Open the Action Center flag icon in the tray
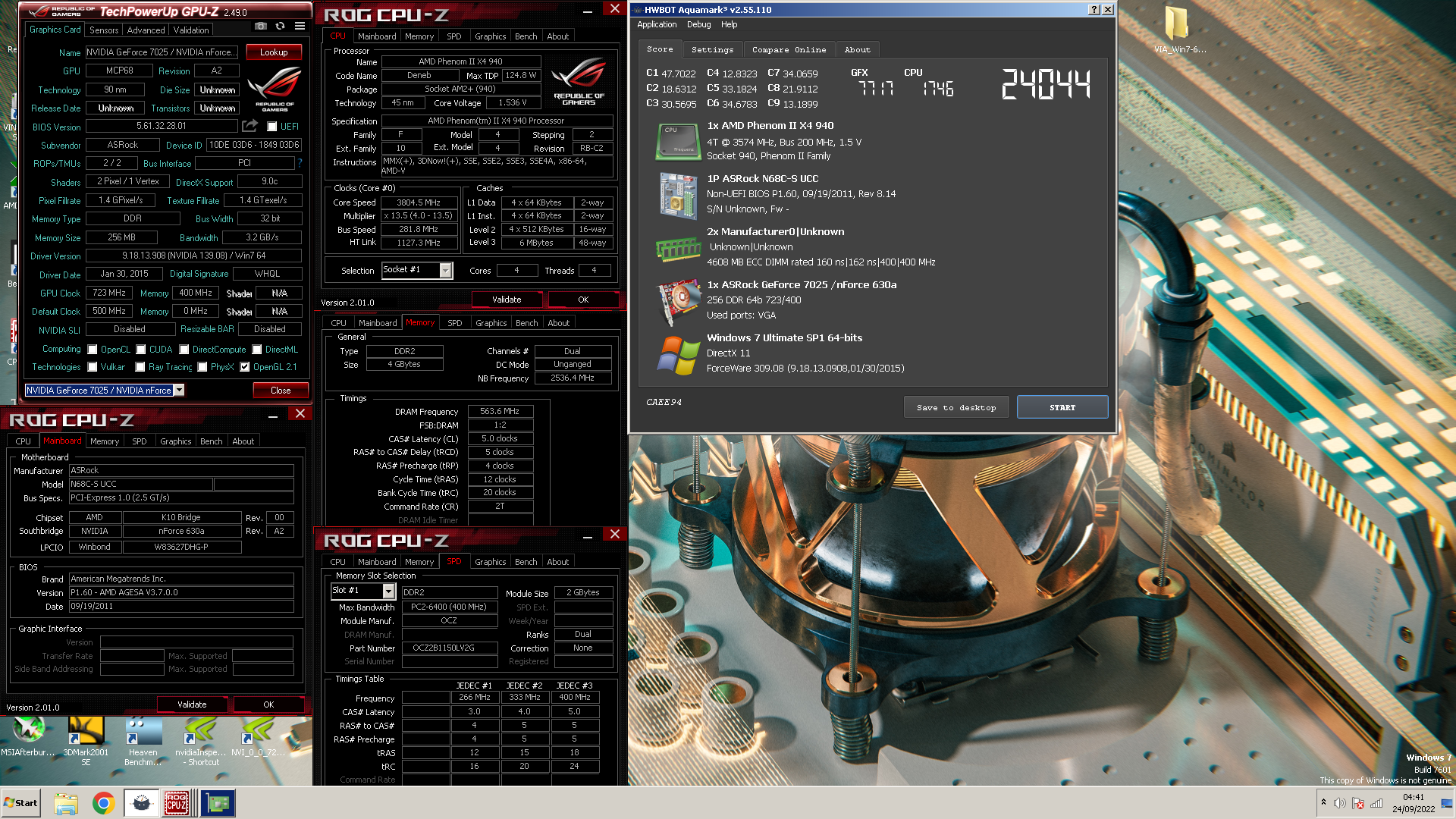This screenshot has height=819, width=1456. click(1358, 803)
